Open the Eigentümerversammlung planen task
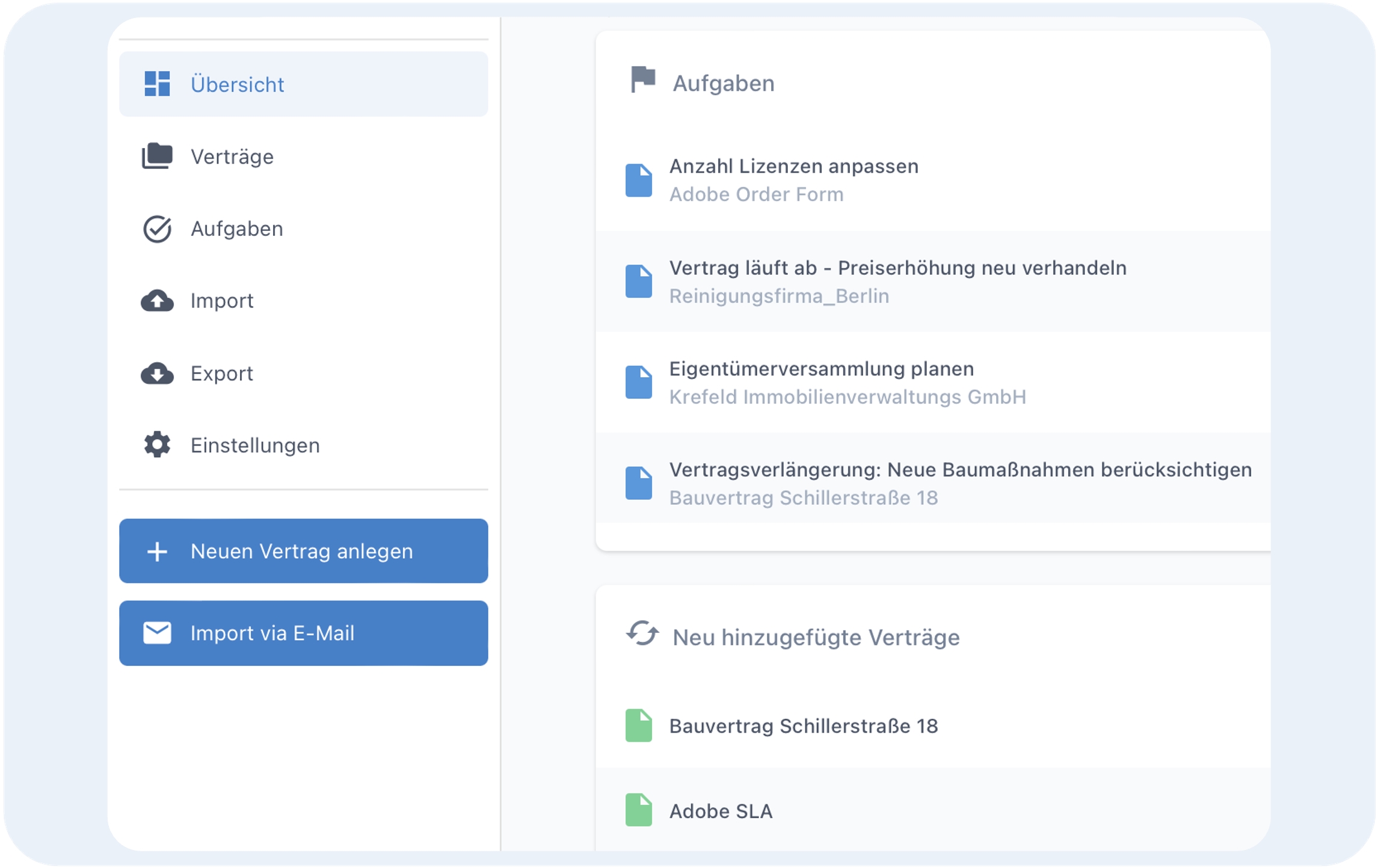The height and width of the screenshot is (868, 1378). pos(821,369)
